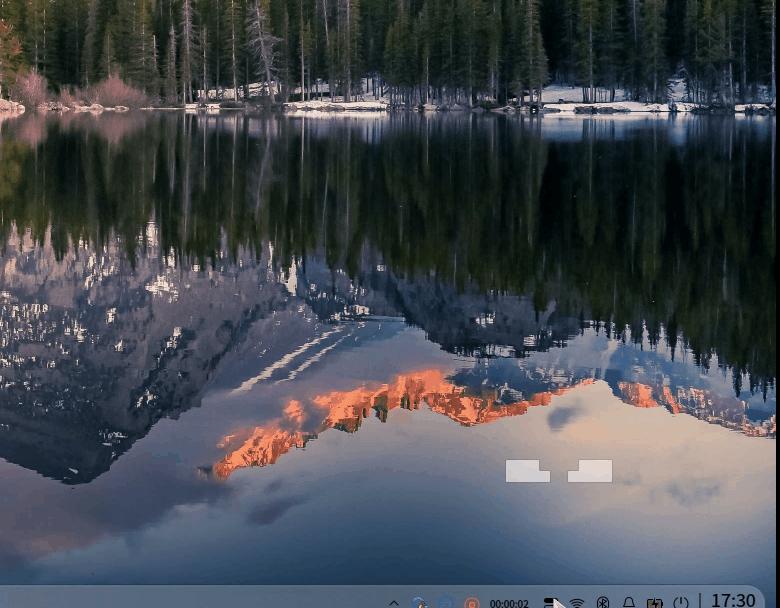Open the notification bell panel
This screenshot has height=608, width=780.
pos(629,603)
